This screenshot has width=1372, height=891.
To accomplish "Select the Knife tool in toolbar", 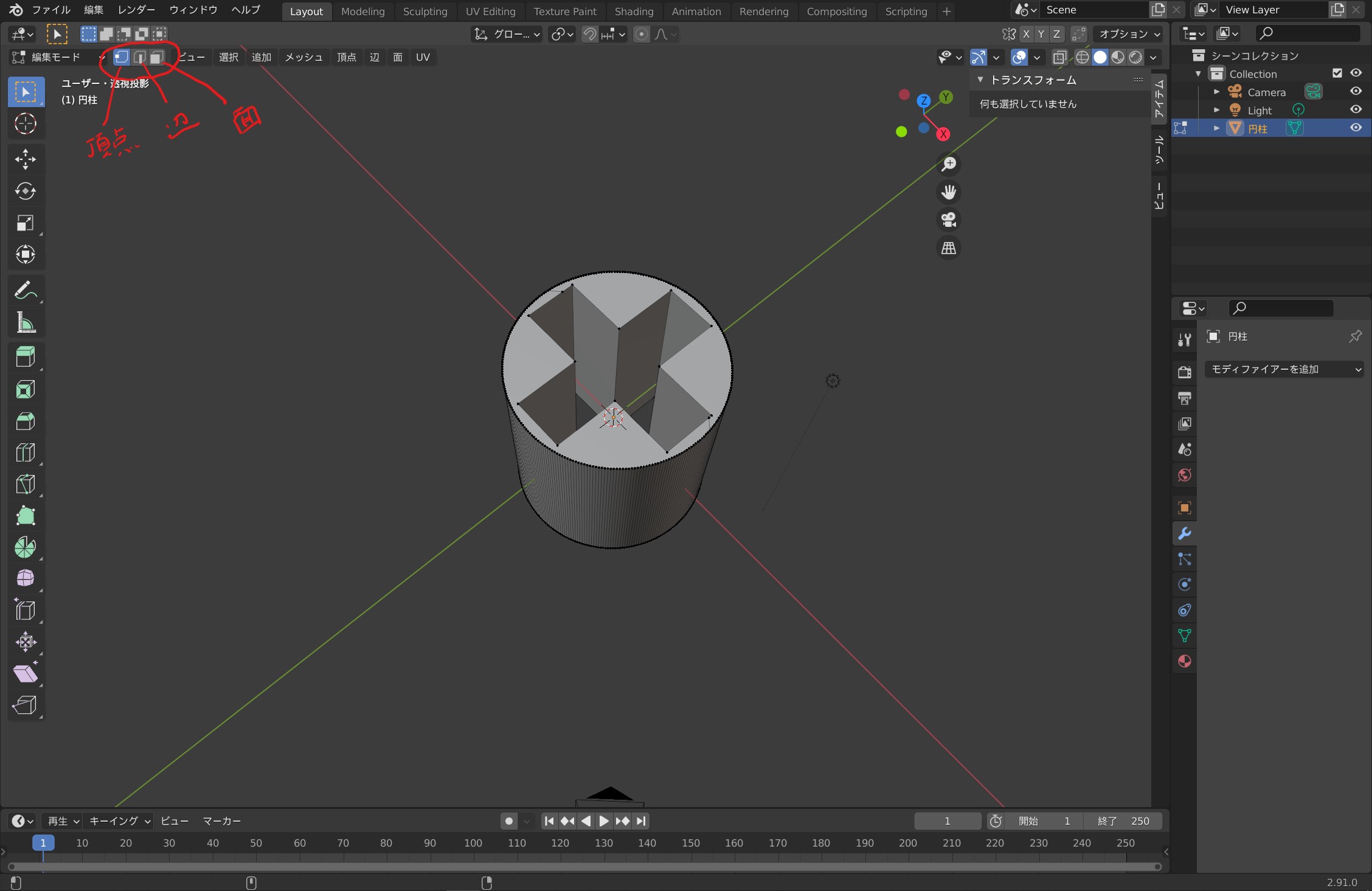I will (x=25, y=484).
